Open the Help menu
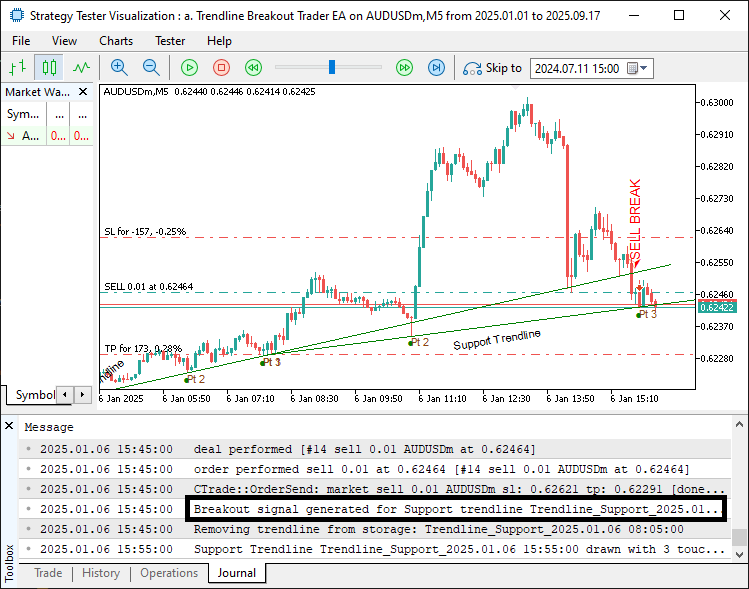 [x=219, y=41]
